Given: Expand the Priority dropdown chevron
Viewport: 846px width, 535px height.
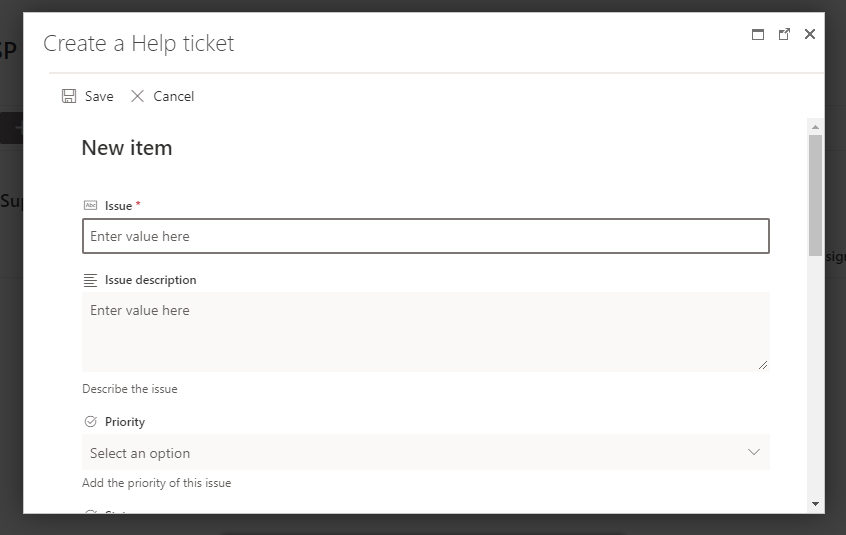Looking at the screenshot, I should coord(754,452).
